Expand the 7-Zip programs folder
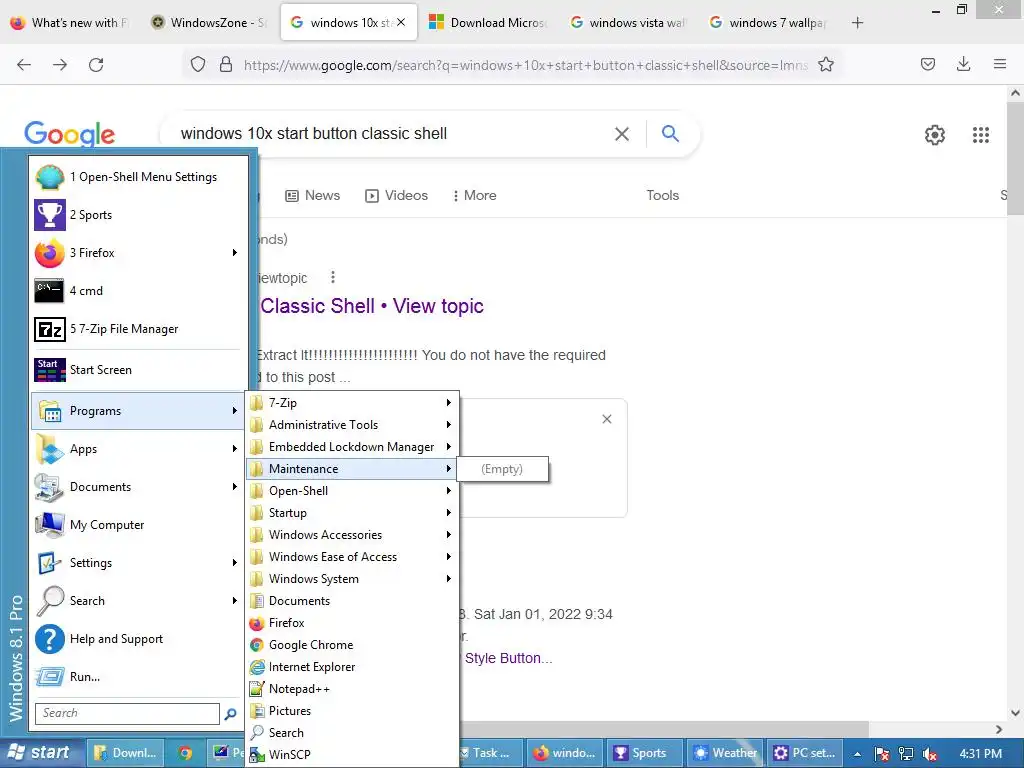This screenshot has width=1024, height=768. [x=353, y=403]
